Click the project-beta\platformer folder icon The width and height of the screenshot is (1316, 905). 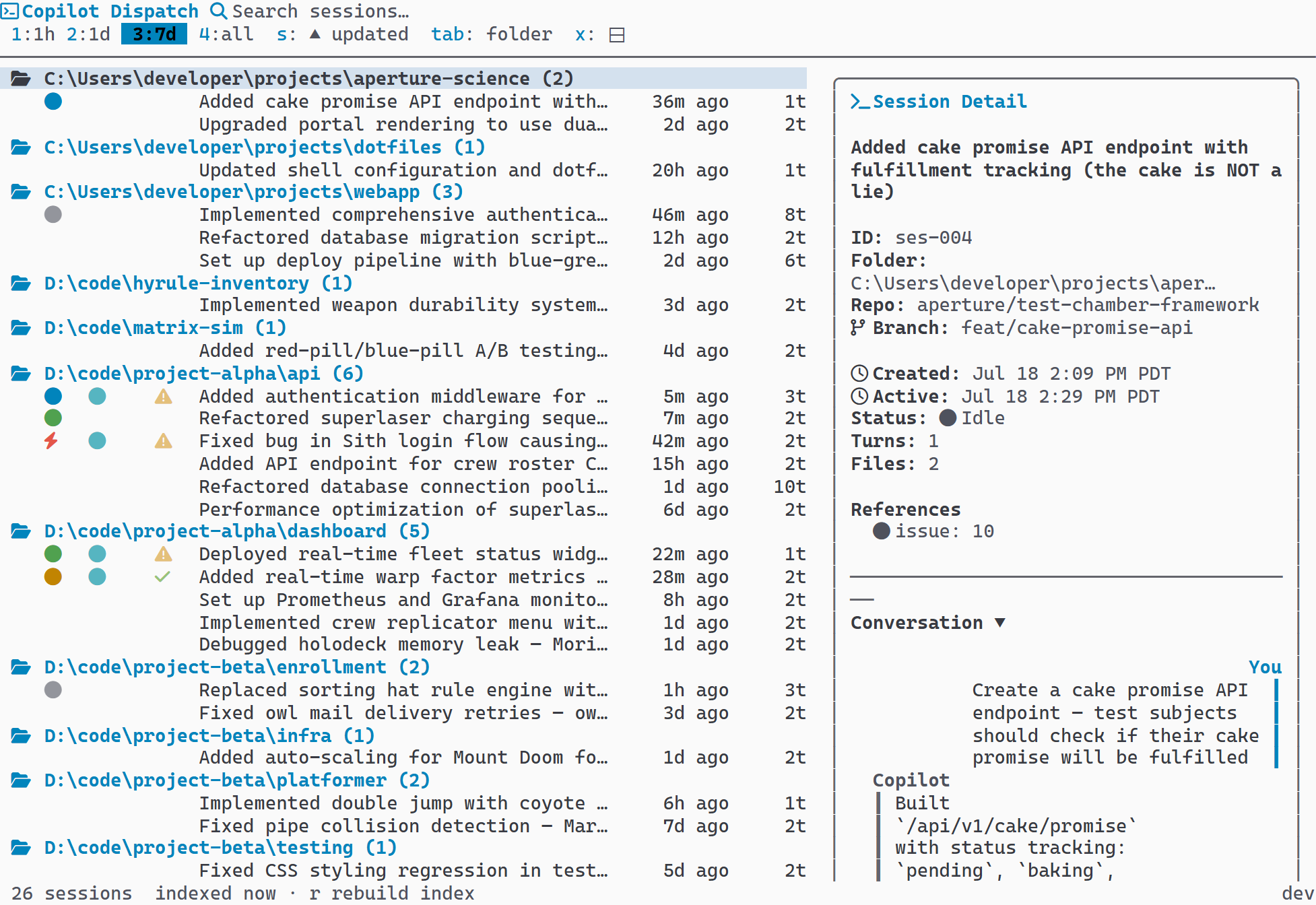[x=21, y=780]
